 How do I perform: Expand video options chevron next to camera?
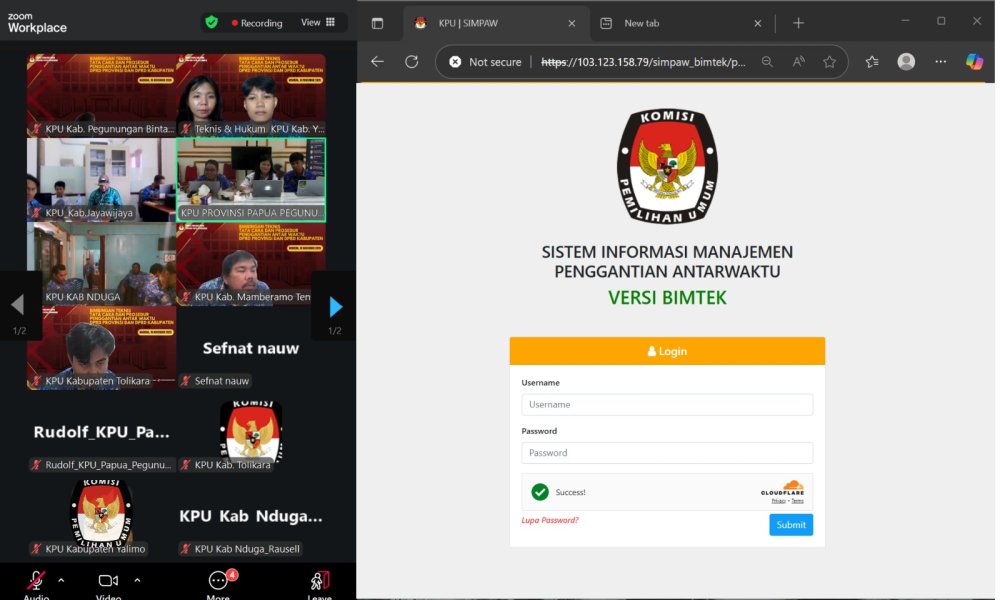137,580
